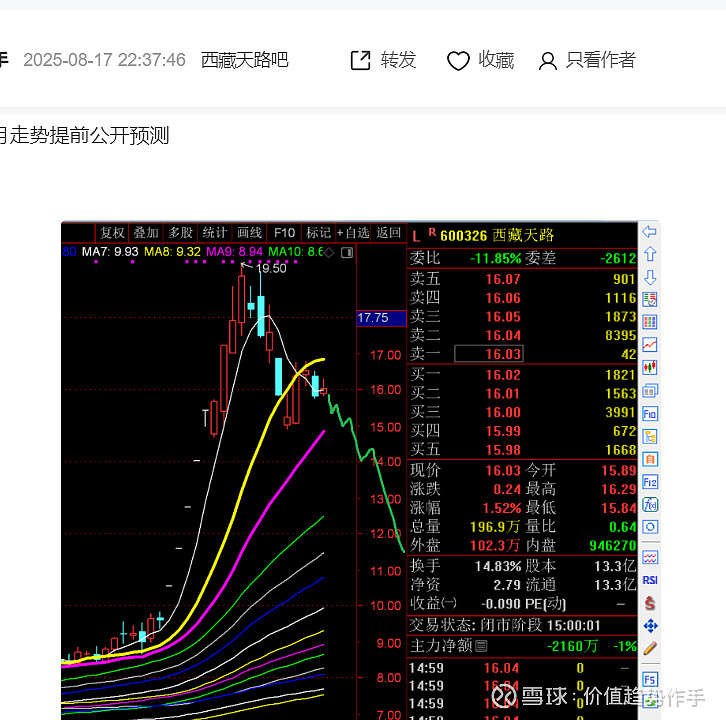Click the 19.50 high price label

tap(271, 269)
